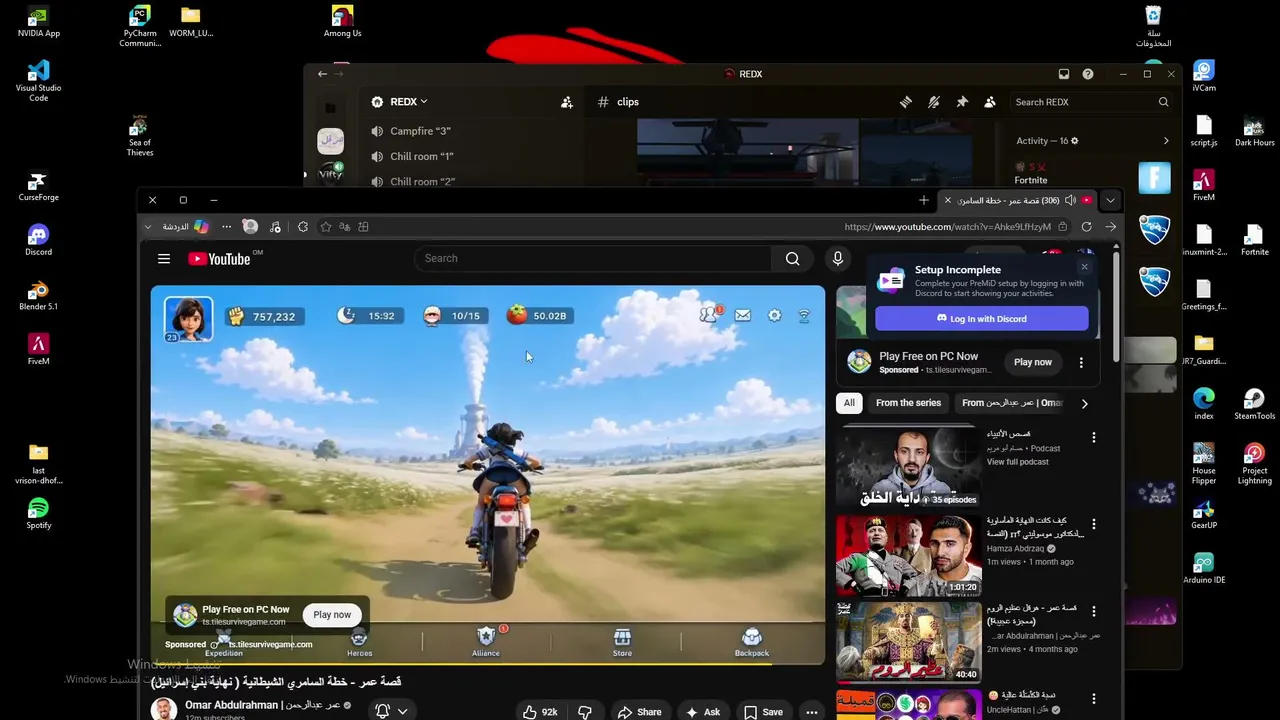
Task: Click Play now on the video overlay ad
Action: coord(332,615)
